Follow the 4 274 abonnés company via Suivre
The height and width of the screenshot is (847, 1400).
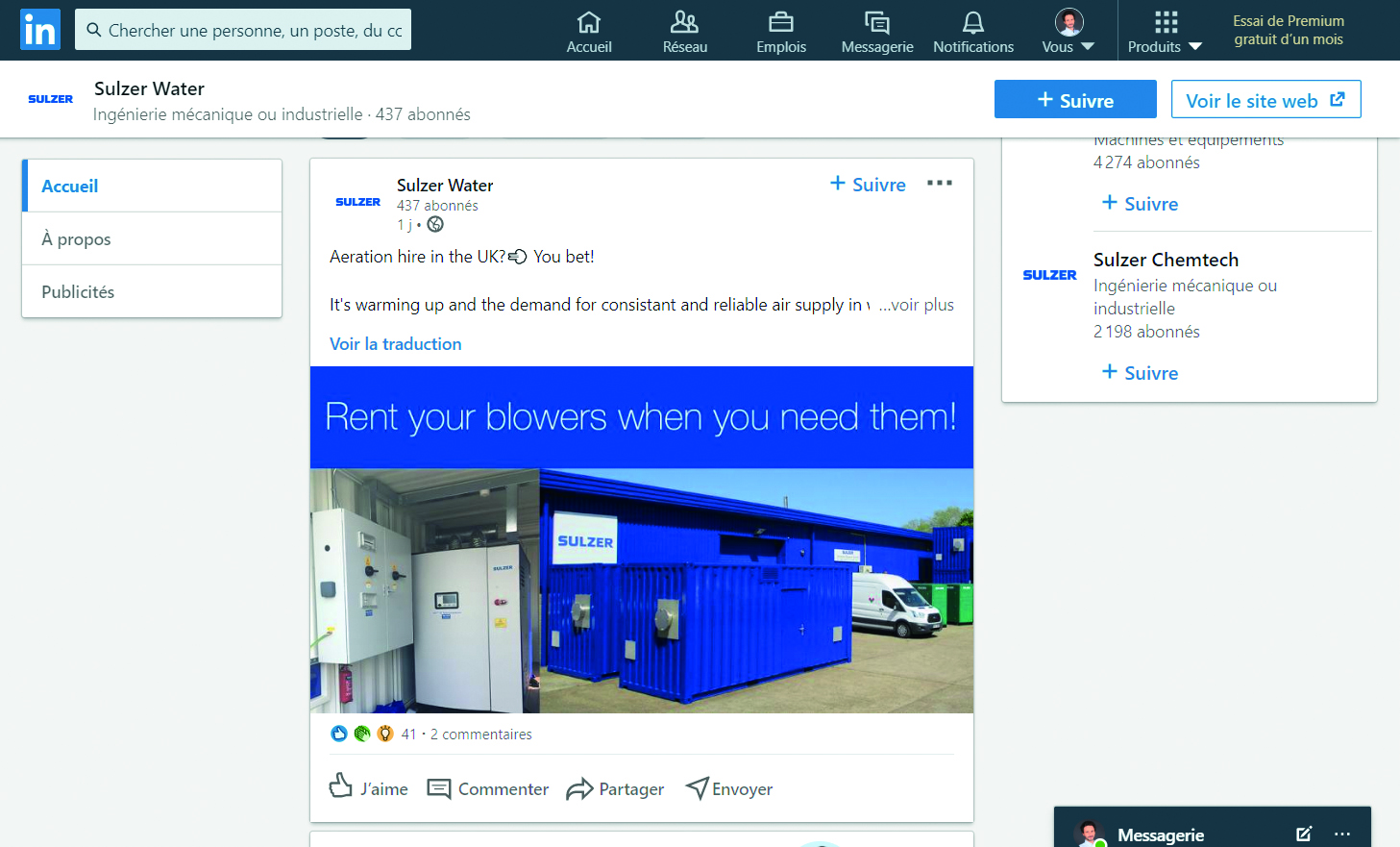coord(1140,203)
